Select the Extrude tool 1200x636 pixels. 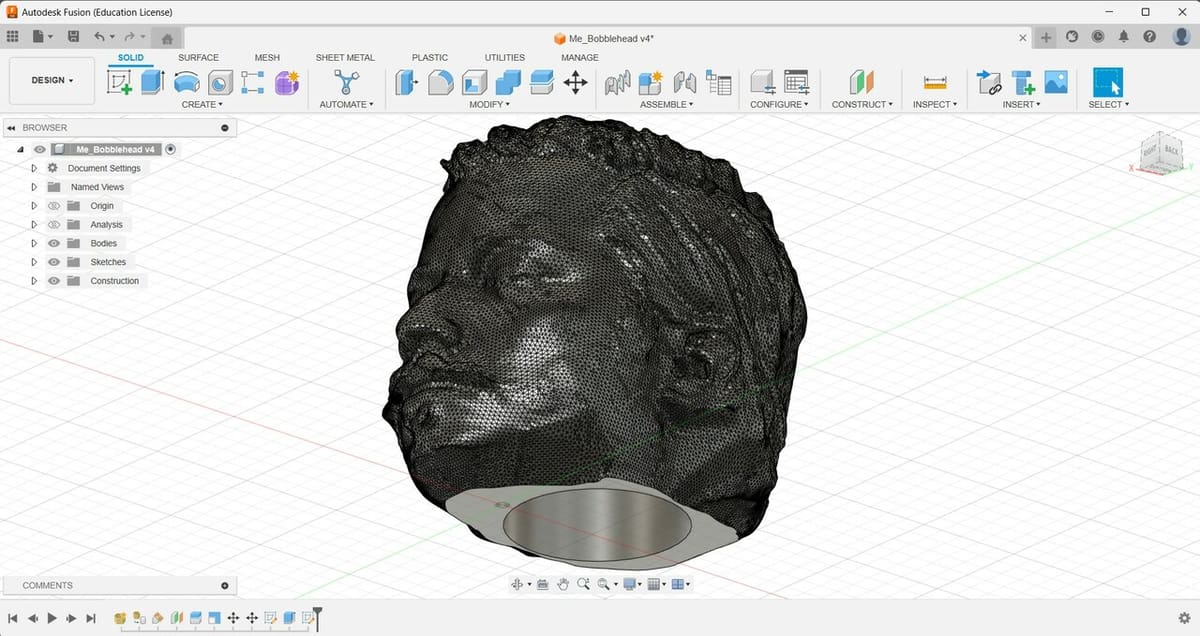[152, 82]
